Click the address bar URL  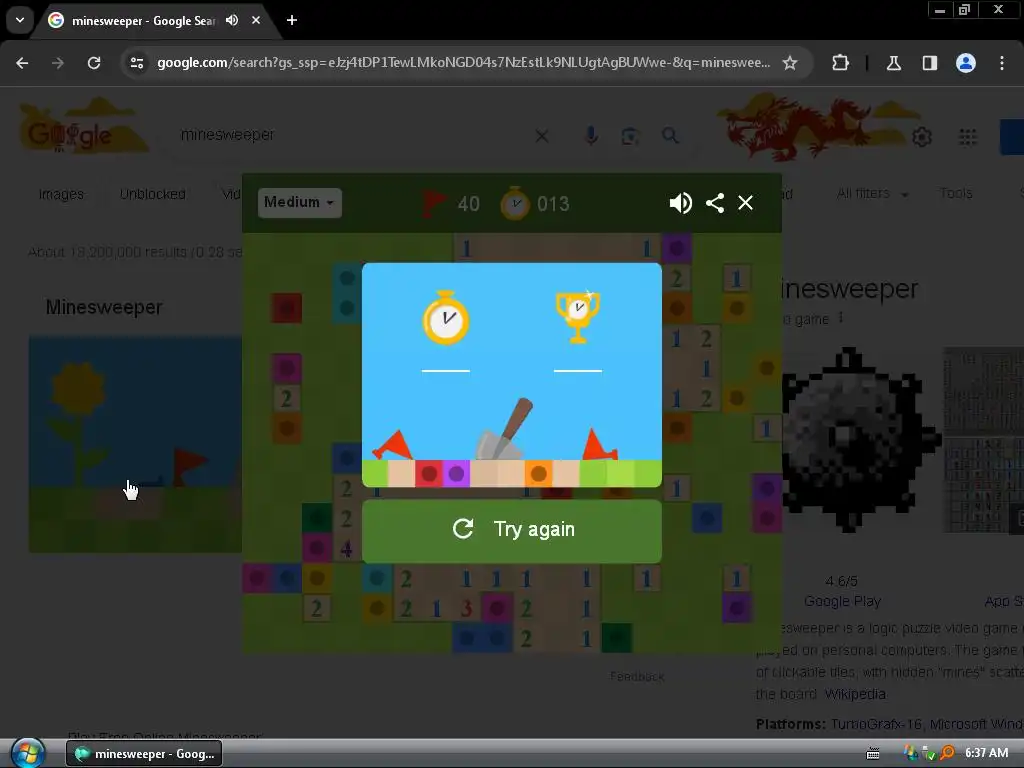[x=463, y=63]
